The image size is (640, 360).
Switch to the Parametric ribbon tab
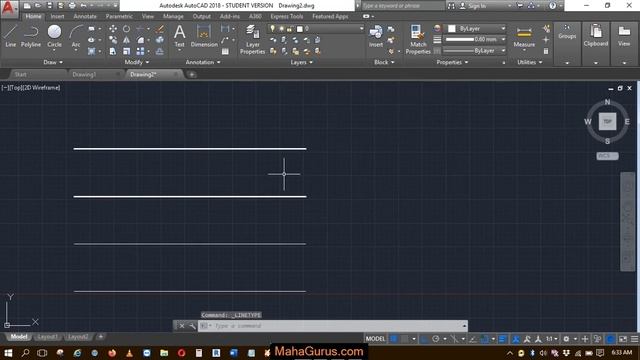(119, 16)
